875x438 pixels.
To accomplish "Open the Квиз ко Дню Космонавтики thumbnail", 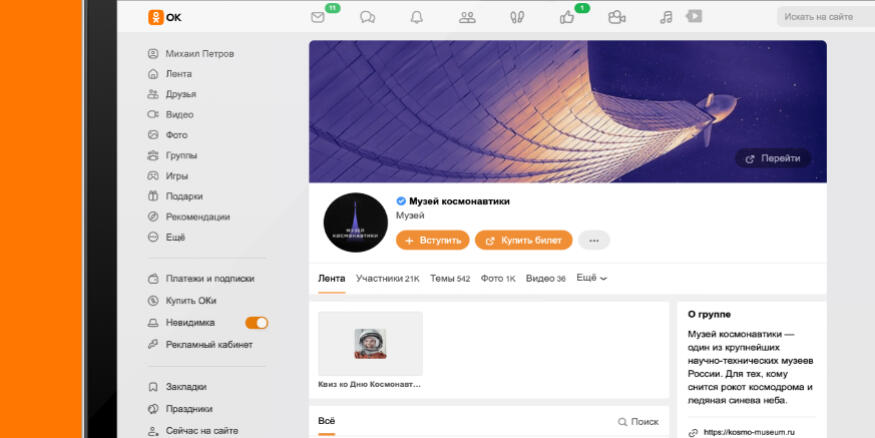I will 371,344.
